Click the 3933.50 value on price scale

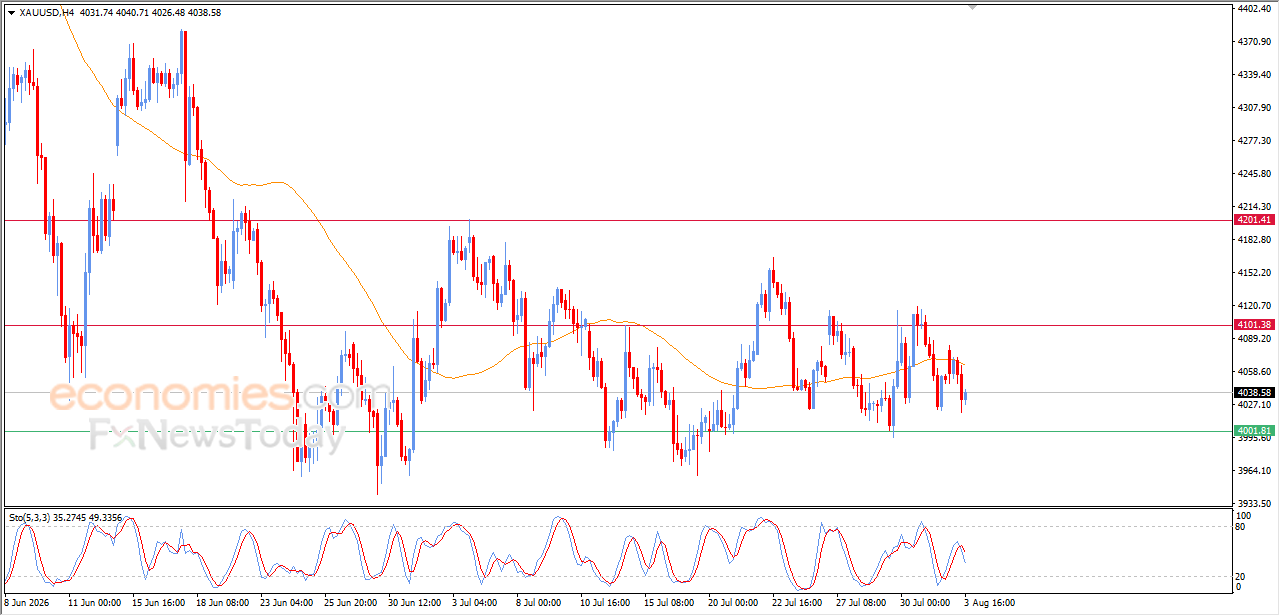pyautogui.click(x=1253, y=504)
